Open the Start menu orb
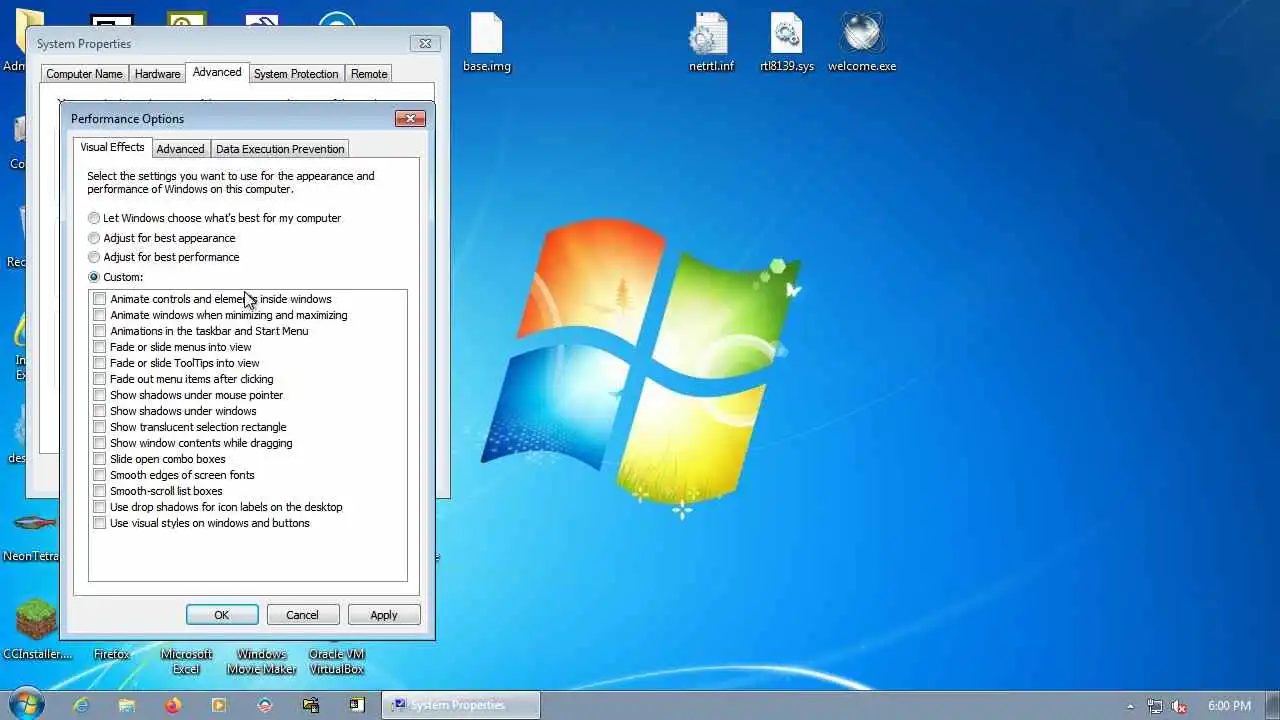This screenshot has width=1280, height=720. (25, 704)
